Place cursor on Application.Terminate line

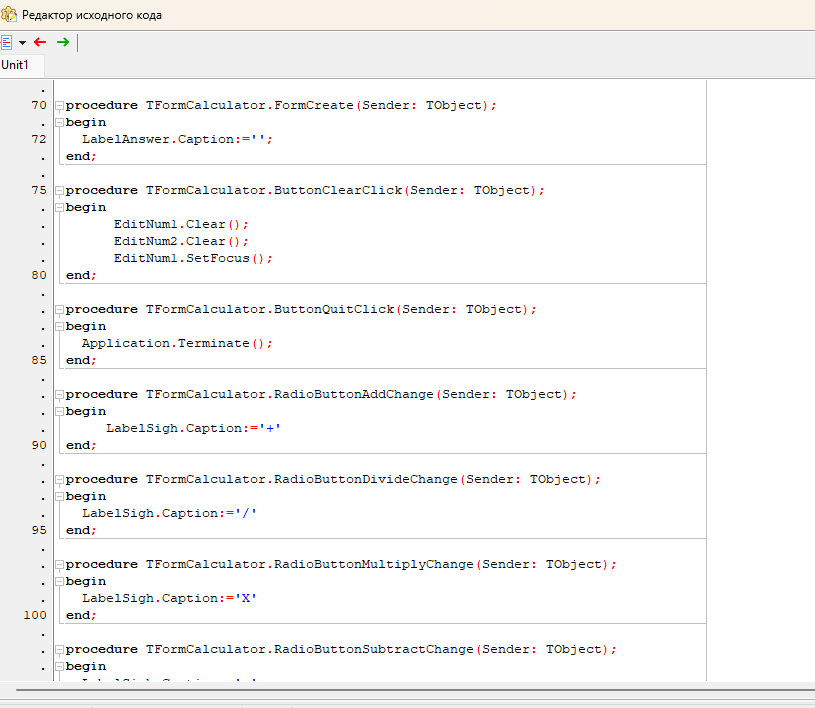click(x=177, y=343)
